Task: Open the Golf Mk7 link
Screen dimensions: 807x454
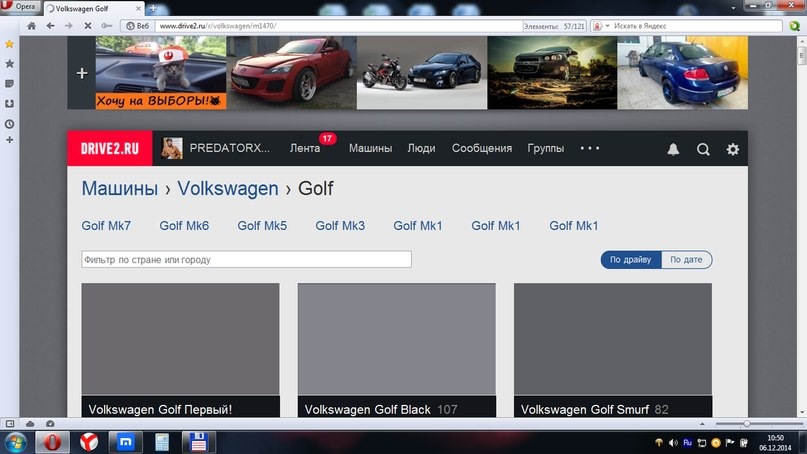Action: (106, 225)
